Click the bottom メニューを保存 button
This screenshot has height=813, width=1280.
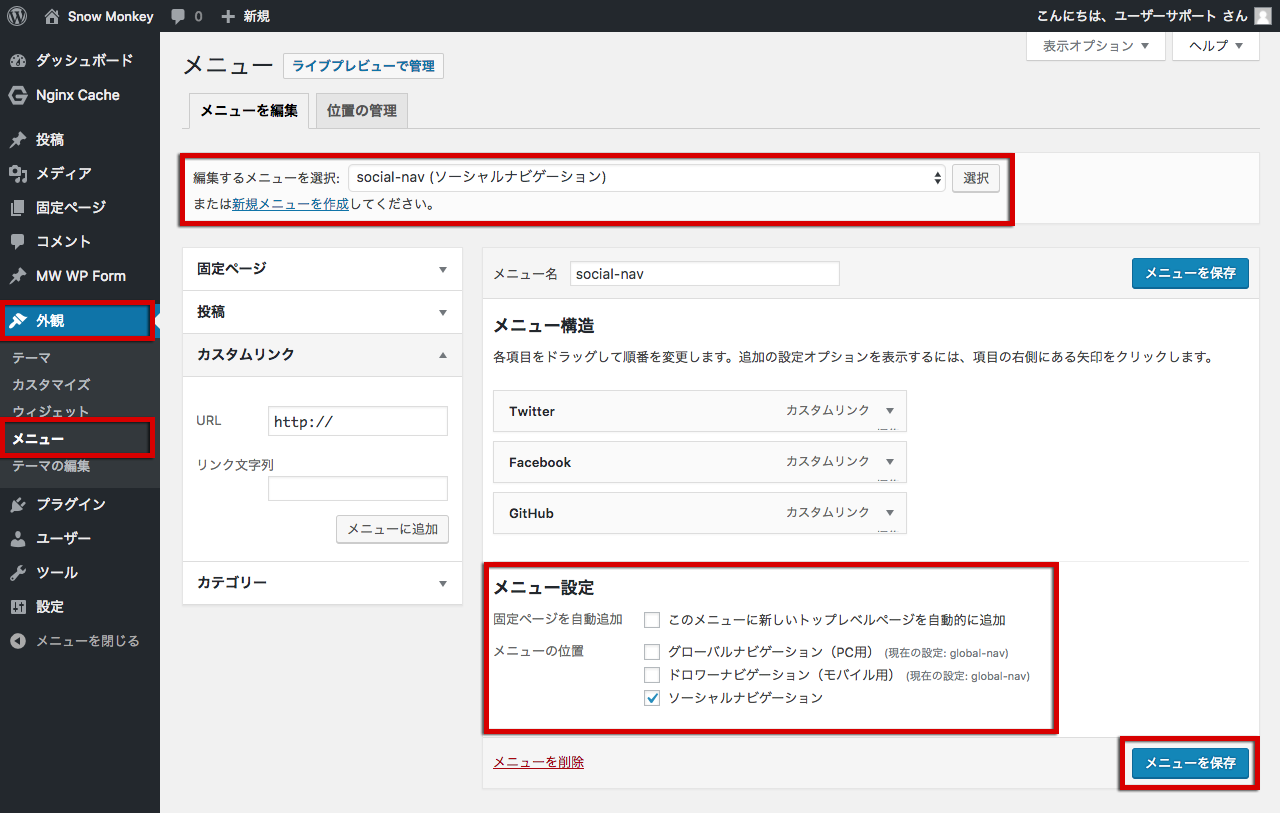tap(1190, 763)
